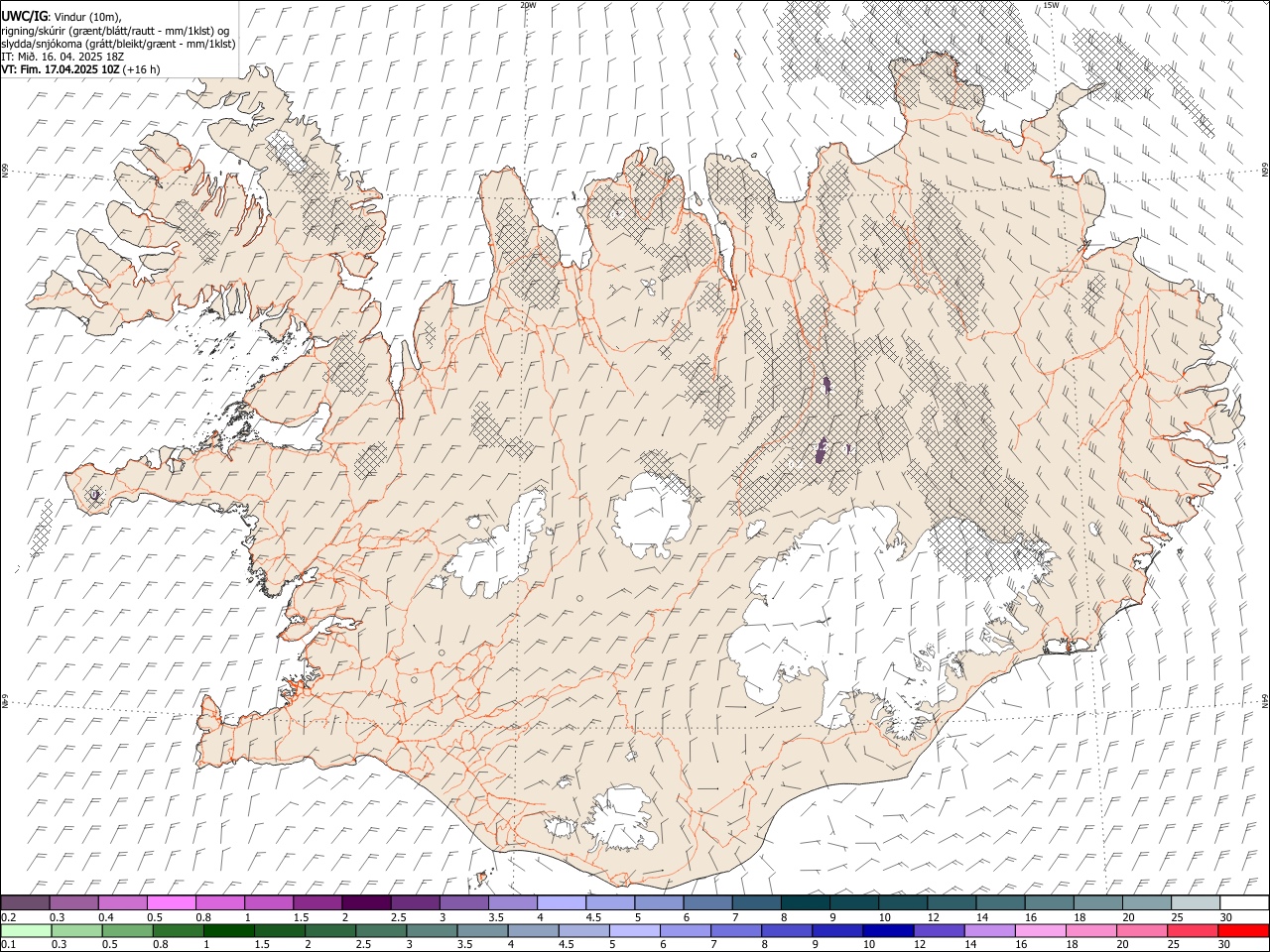Viewport: 1270px width, 952px height.
Task: Select the lower legend red swatch between 25 and 30
Action: point(1192,930)
